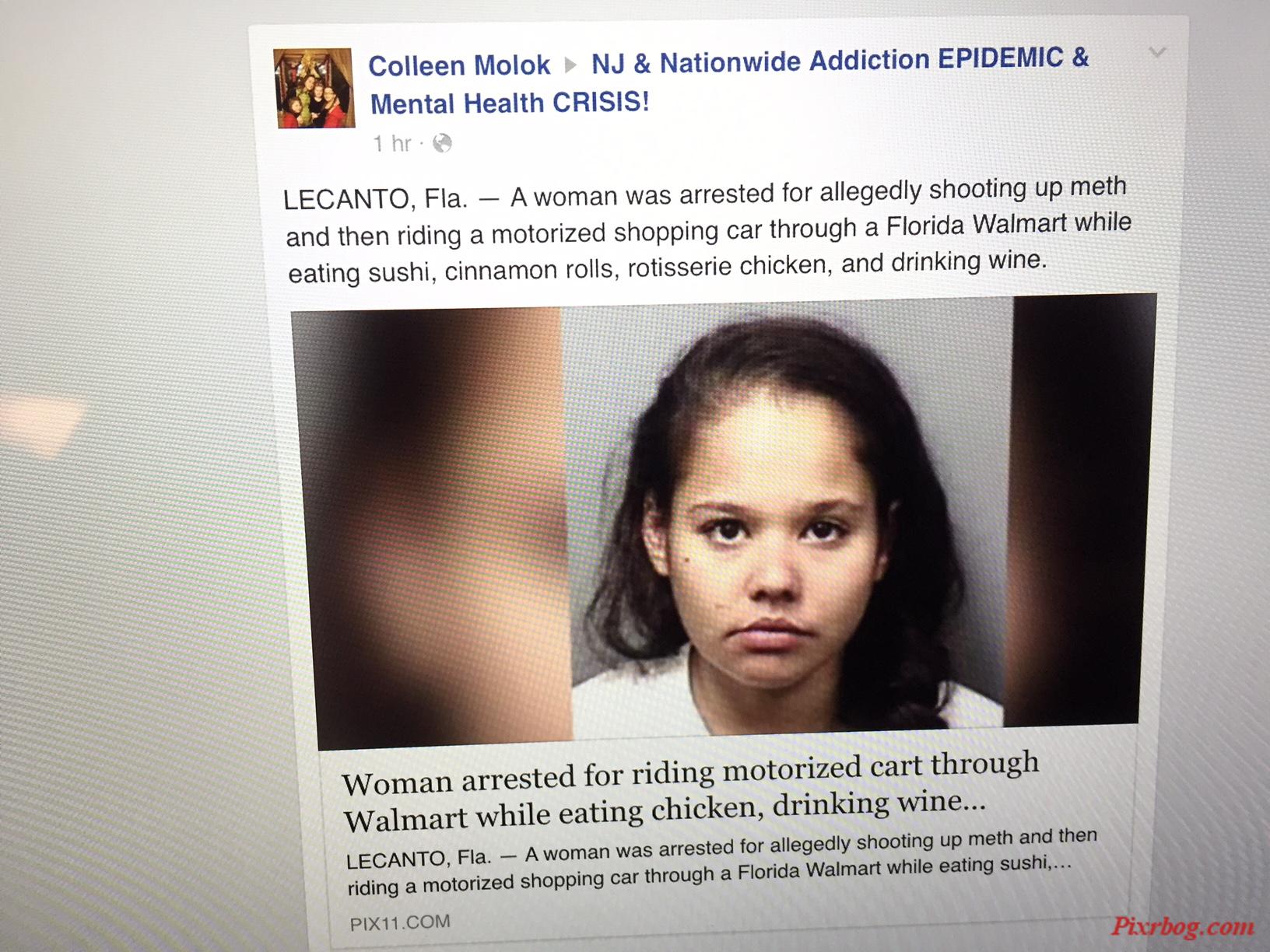The image size is (1270, 952).
Task: Click the Mental Health CRISIS! group title text
Action: 510,103
